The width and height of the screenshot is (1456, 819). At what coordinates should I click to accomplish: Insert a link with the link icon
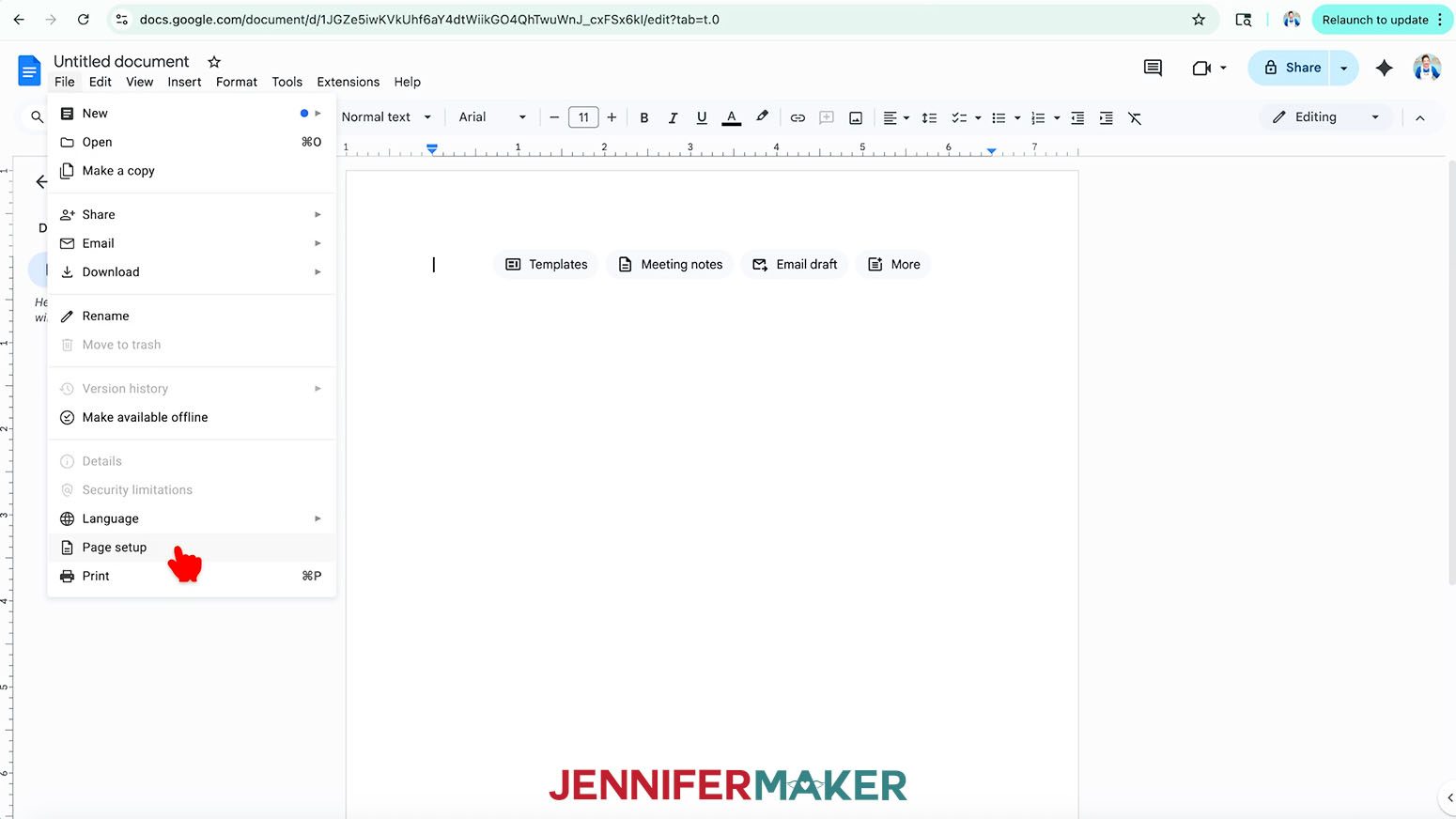(x=798, y=117)
